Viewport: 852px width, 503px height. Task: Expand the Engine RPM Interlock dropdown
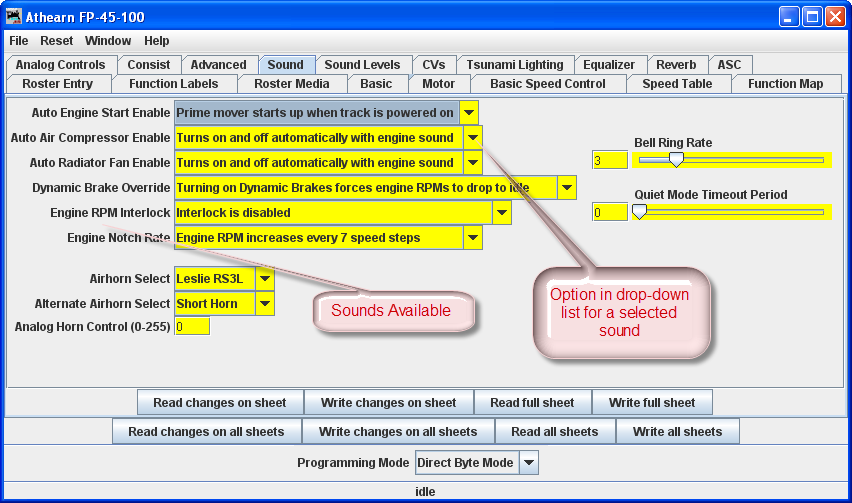point(502,212)
